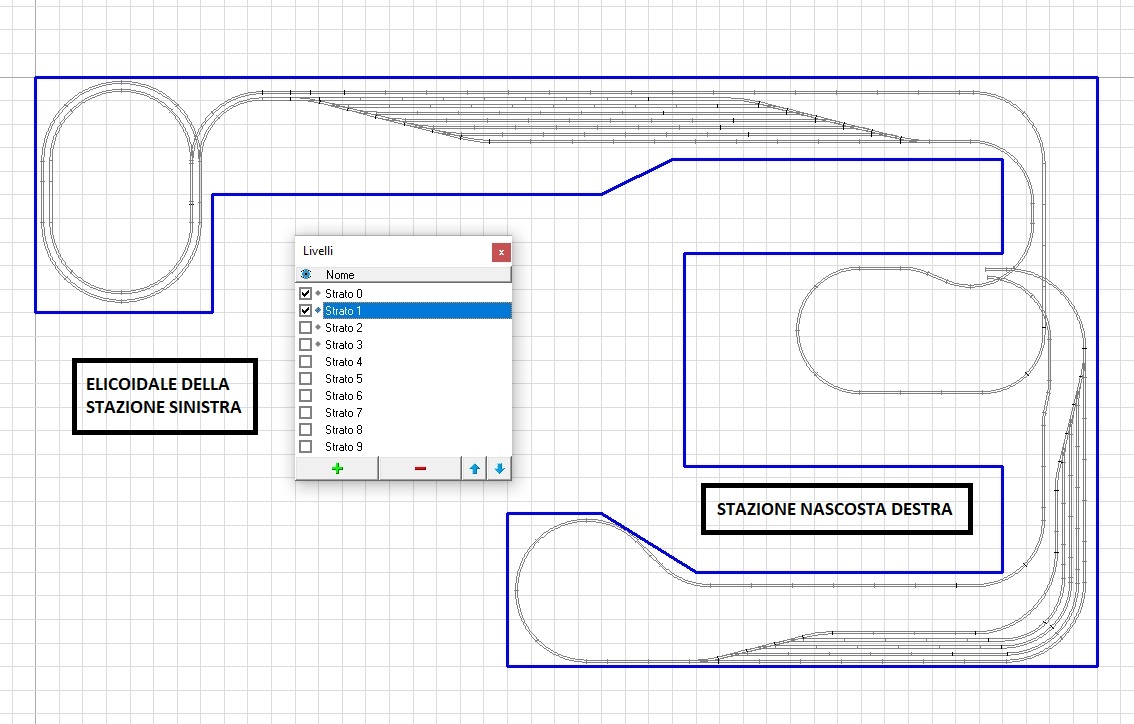
Task: Delete the selected layer with the red minus
Action: click(419, 468)
